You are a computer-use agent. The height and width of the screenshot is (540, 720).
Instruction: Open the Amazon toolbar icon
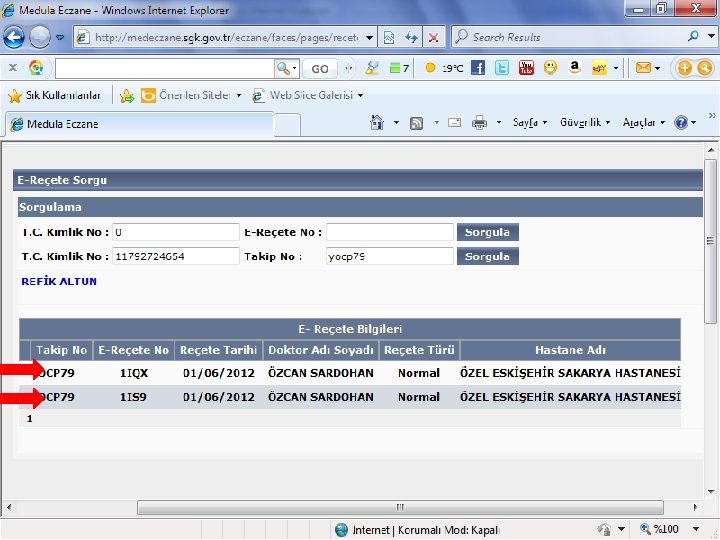574,68
